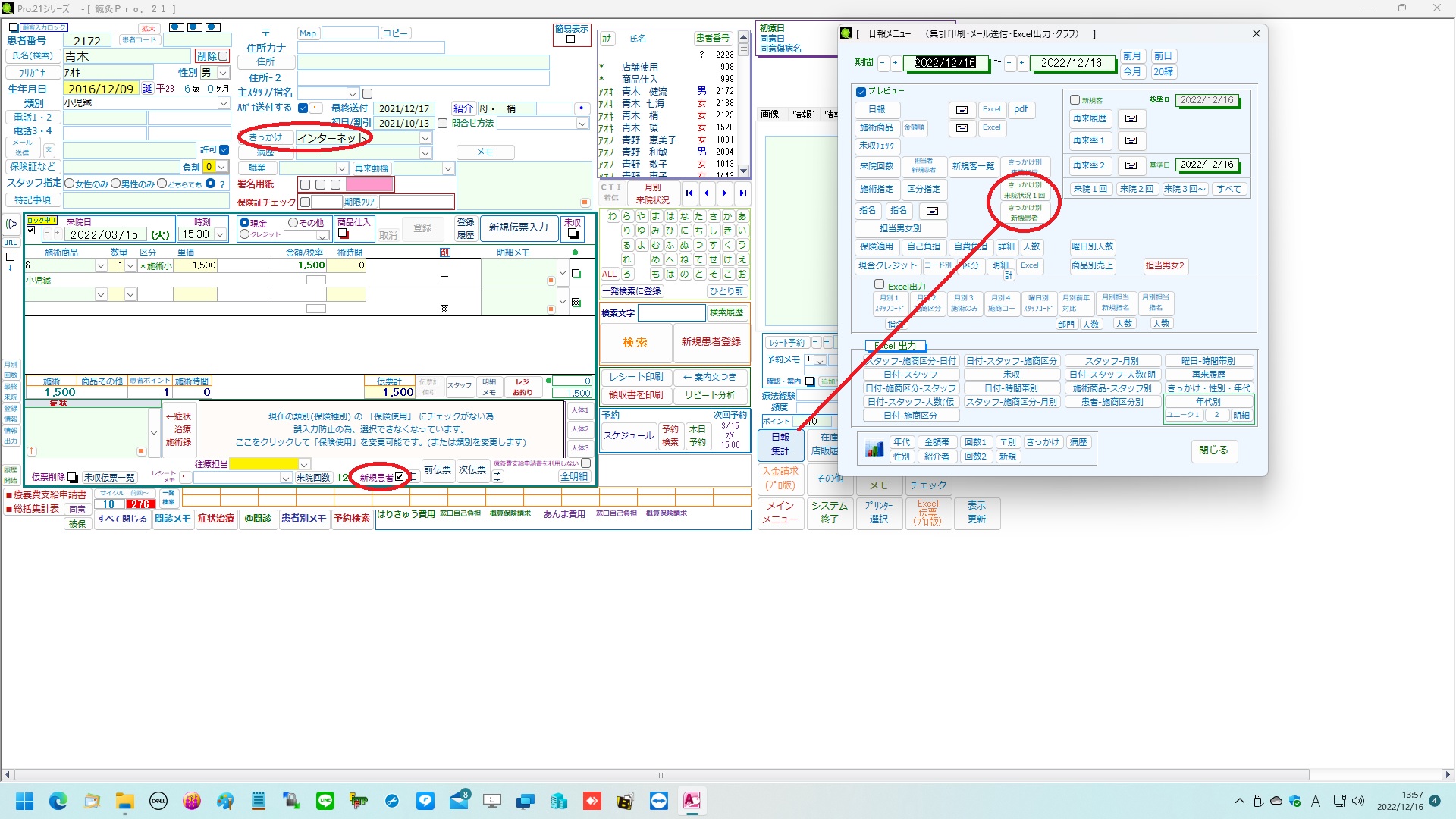Image resolution: width=1456 pixels, height=819 pixels.
Task: Open the 問合せ方法 dropdown
Action: 582,124
